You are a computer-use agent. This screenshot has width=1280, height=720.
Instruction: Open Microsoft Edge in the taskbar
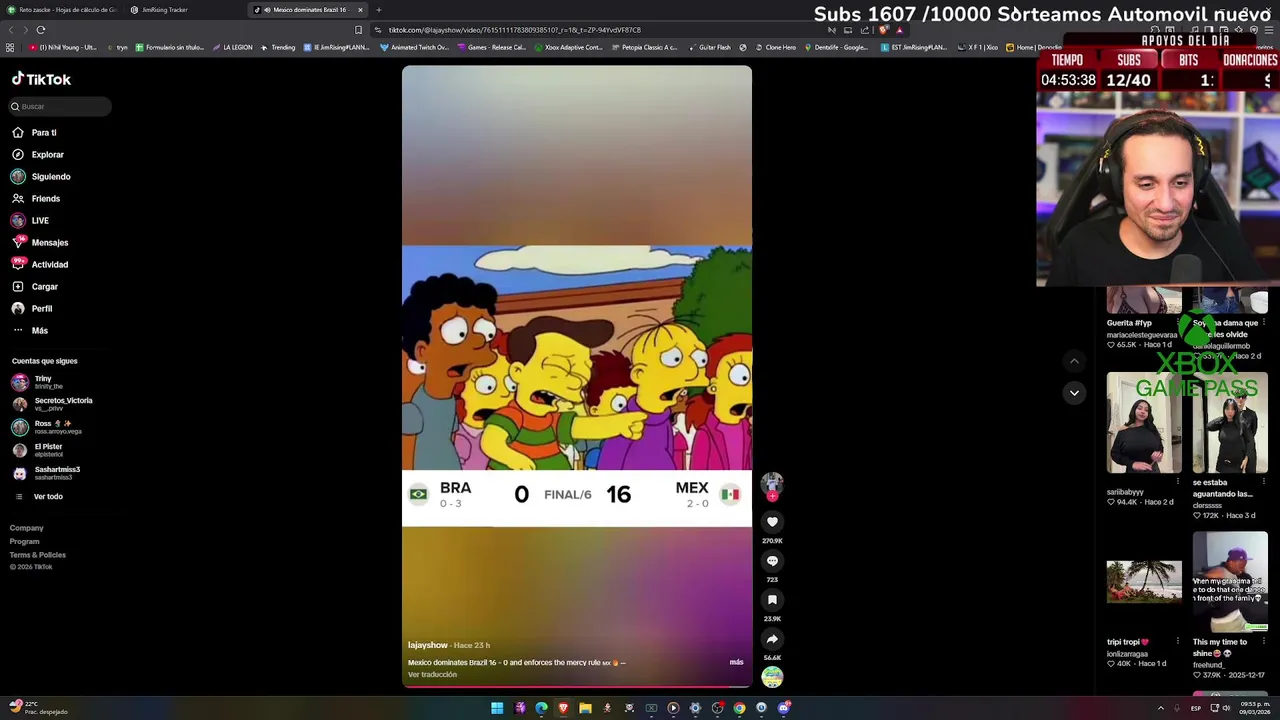click(x=541, y=708)
